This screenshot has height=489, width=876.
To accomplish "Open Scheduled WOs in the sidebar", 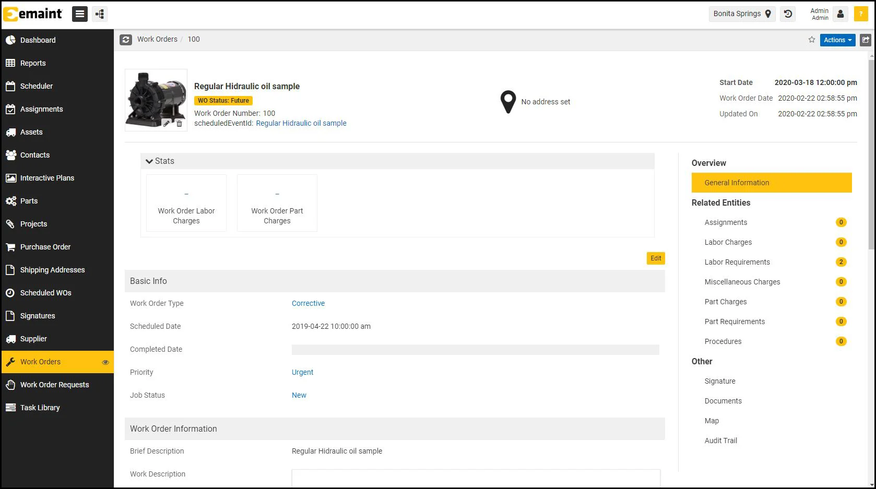I will pyautogui.click(x=45, y=293).
